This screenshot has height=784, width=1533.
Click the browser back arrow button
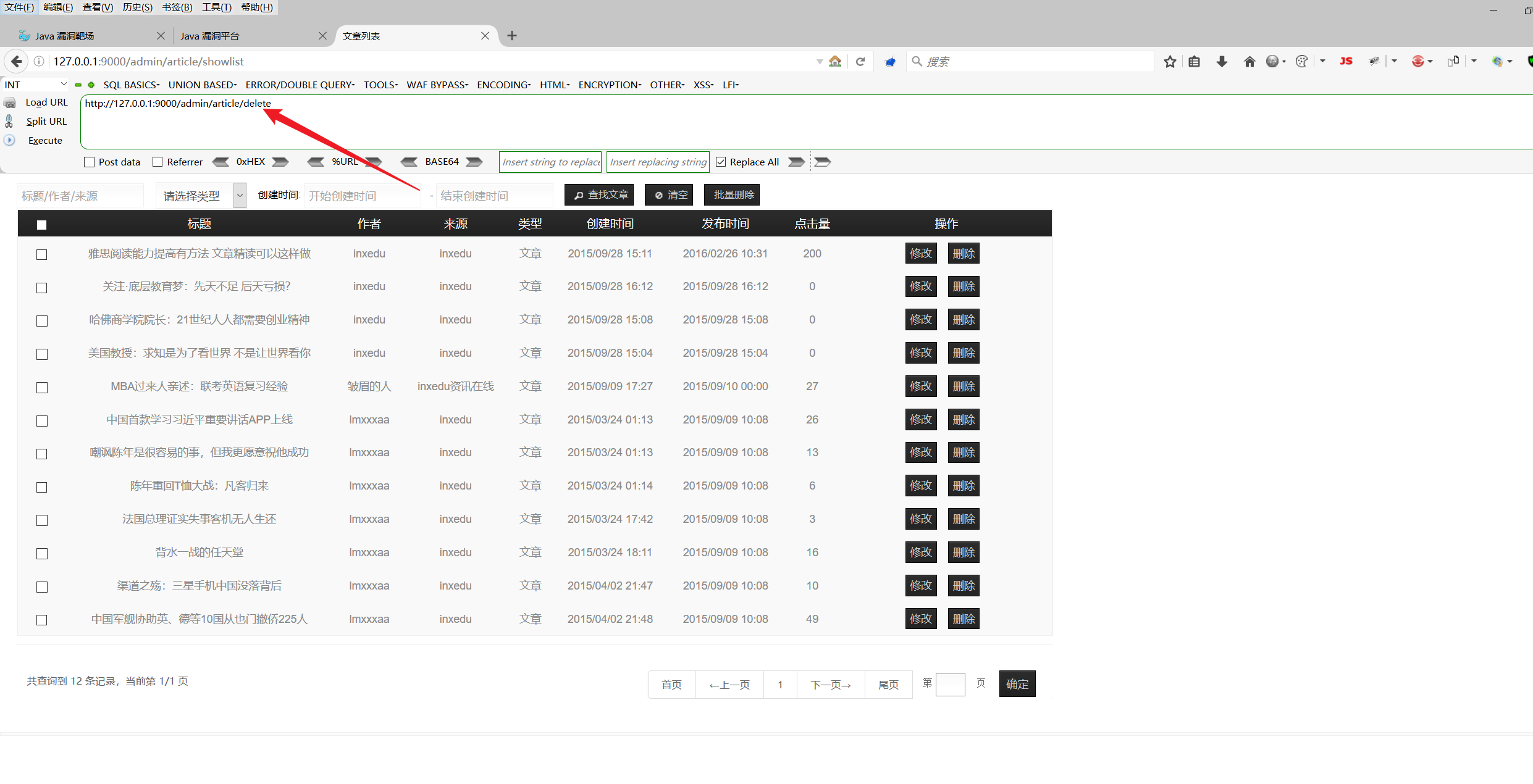(x=17, y=61)
